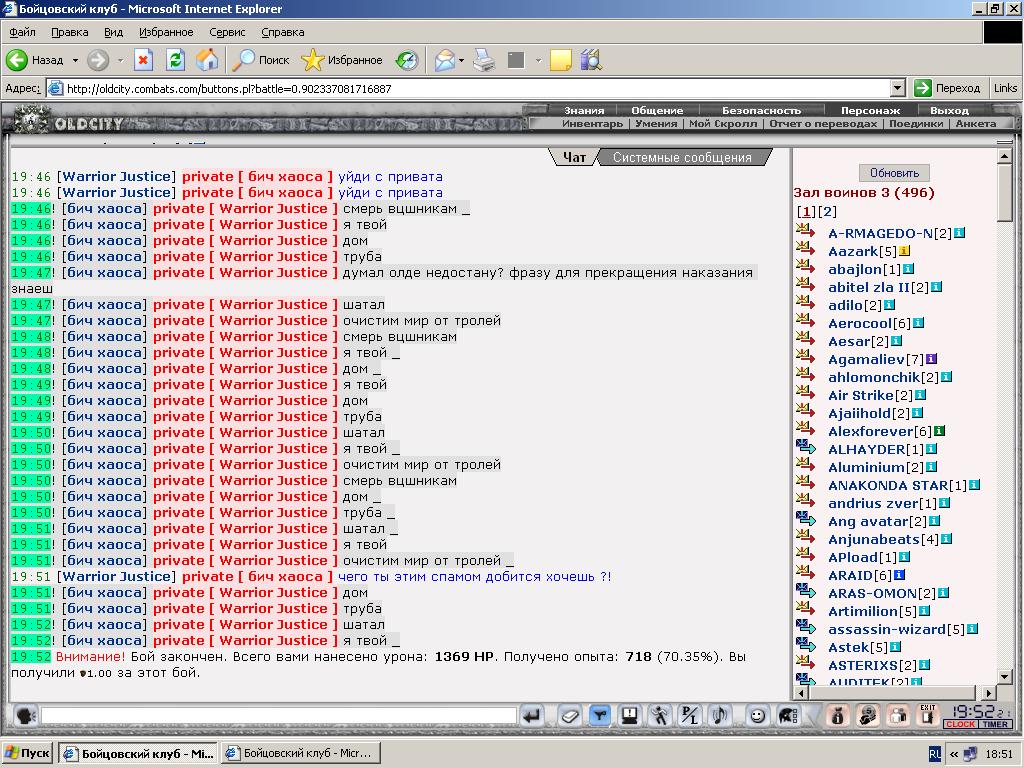
Task: Open info icon next to Aazark[5]
Action: click(904, 251)
